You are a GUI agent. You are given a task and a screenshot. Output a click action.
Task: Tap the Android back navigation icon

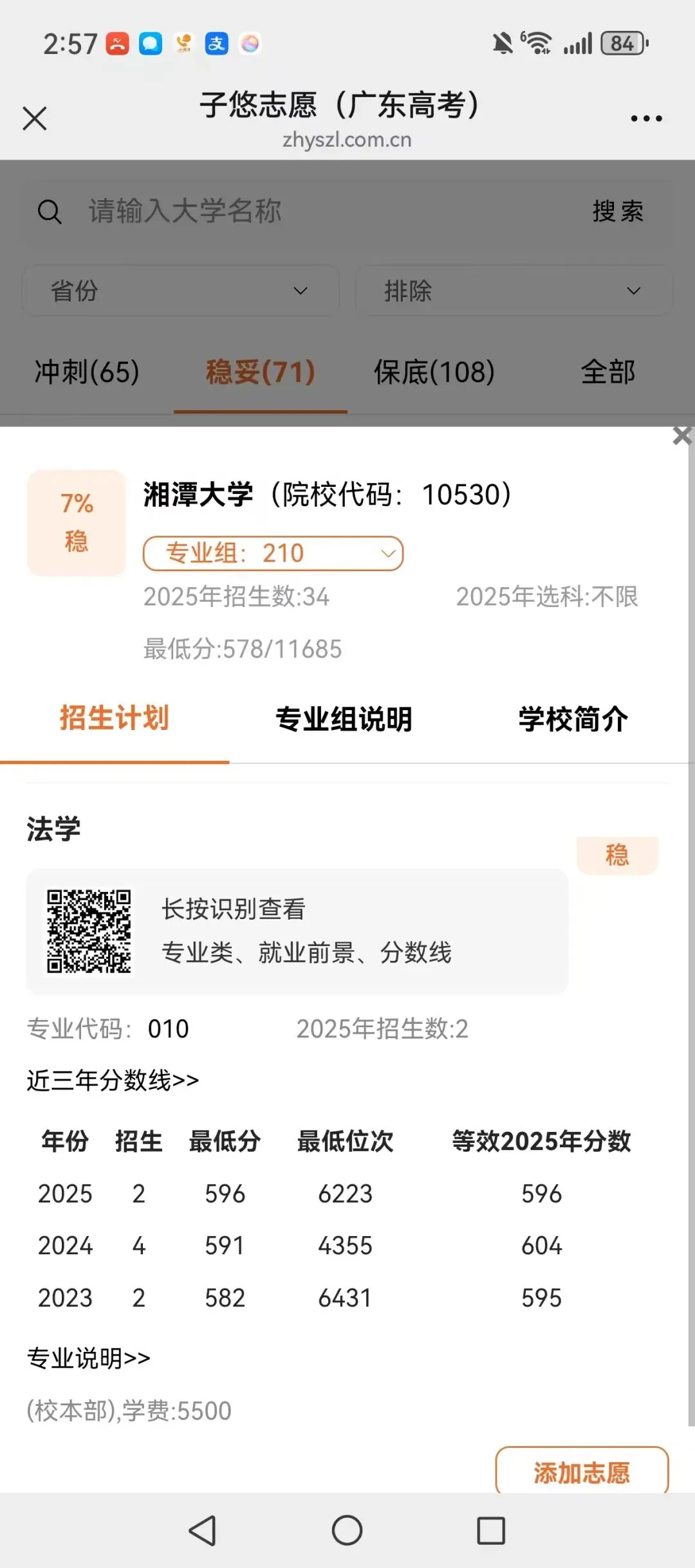tap(202, 1530)
